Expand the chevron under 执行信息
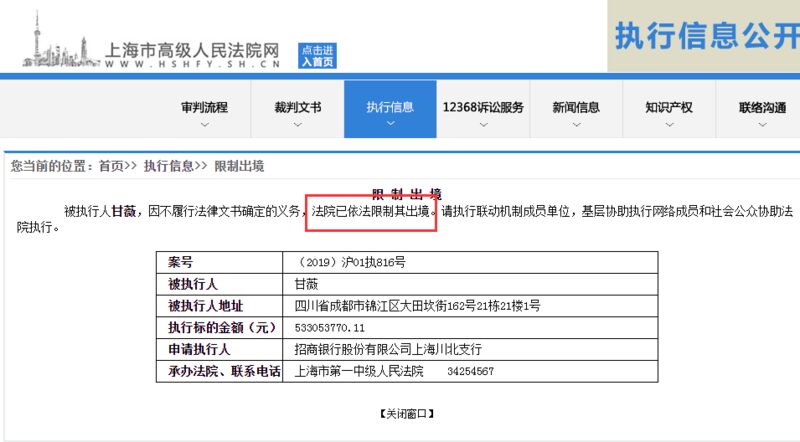The image size is (800, 442). [390, 123]
